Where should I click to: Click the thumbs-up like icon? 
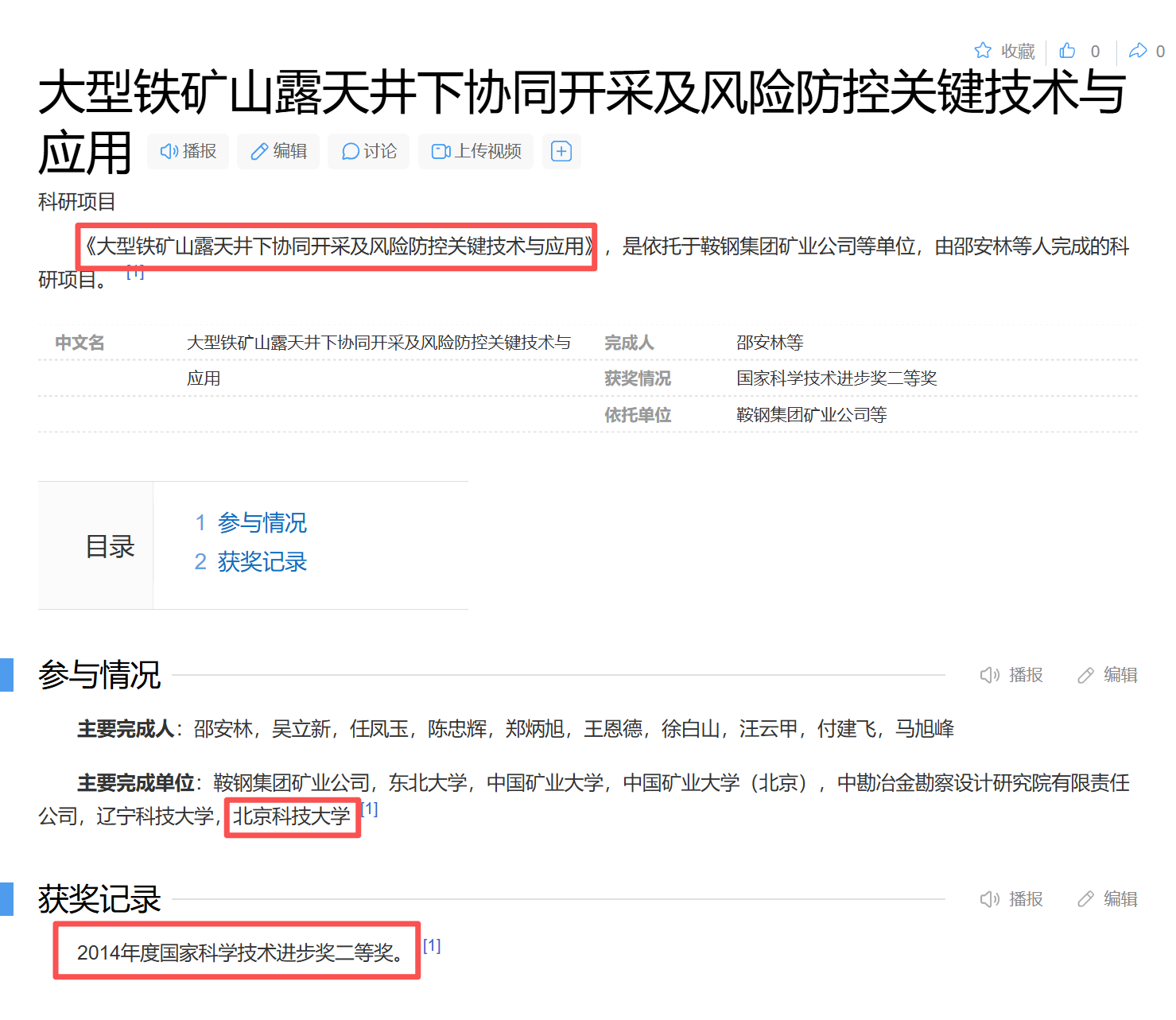(1067, 51)
